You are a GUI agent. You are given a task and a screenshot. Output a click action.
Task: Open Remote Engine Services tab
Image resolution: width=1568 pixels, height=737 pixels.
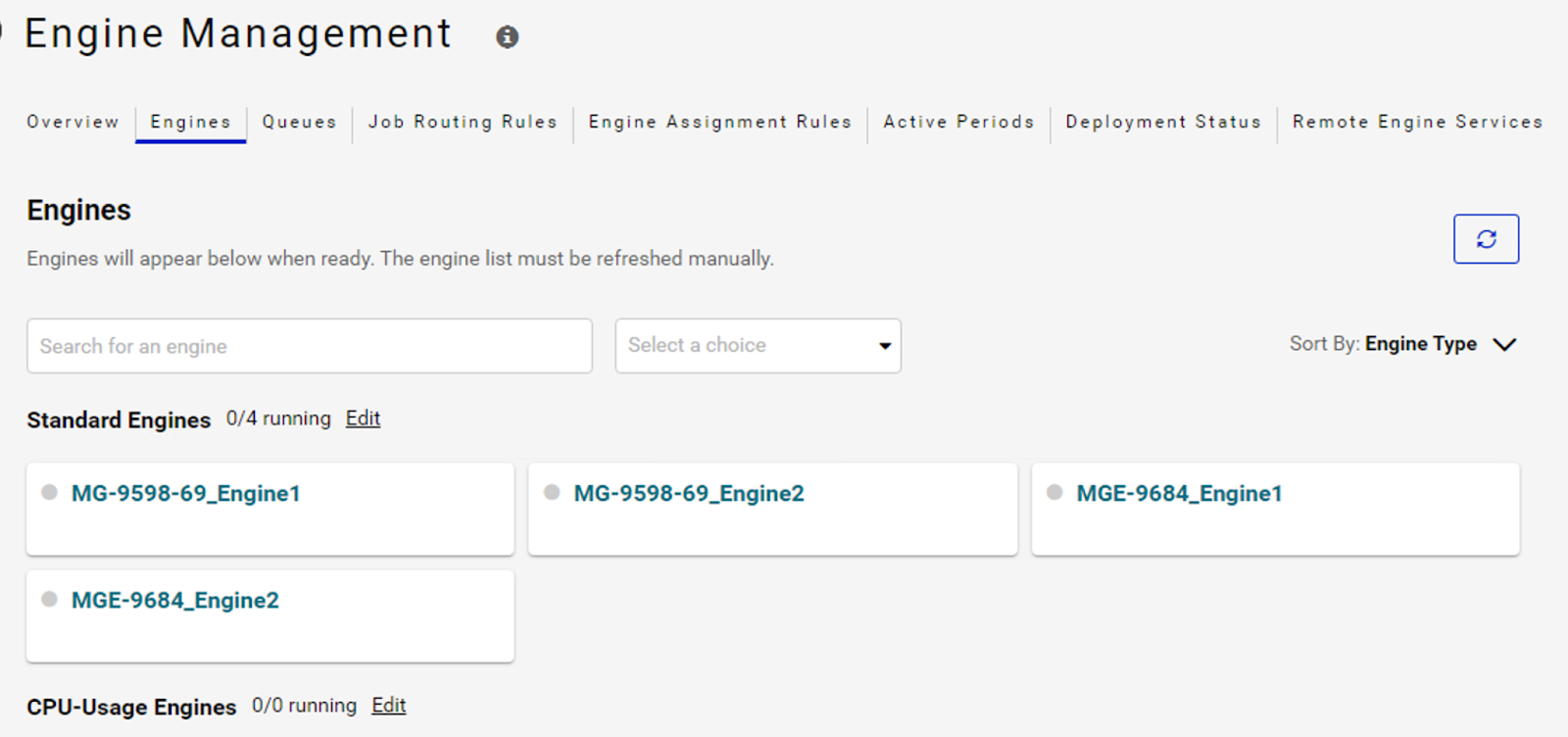point(1417,122)
